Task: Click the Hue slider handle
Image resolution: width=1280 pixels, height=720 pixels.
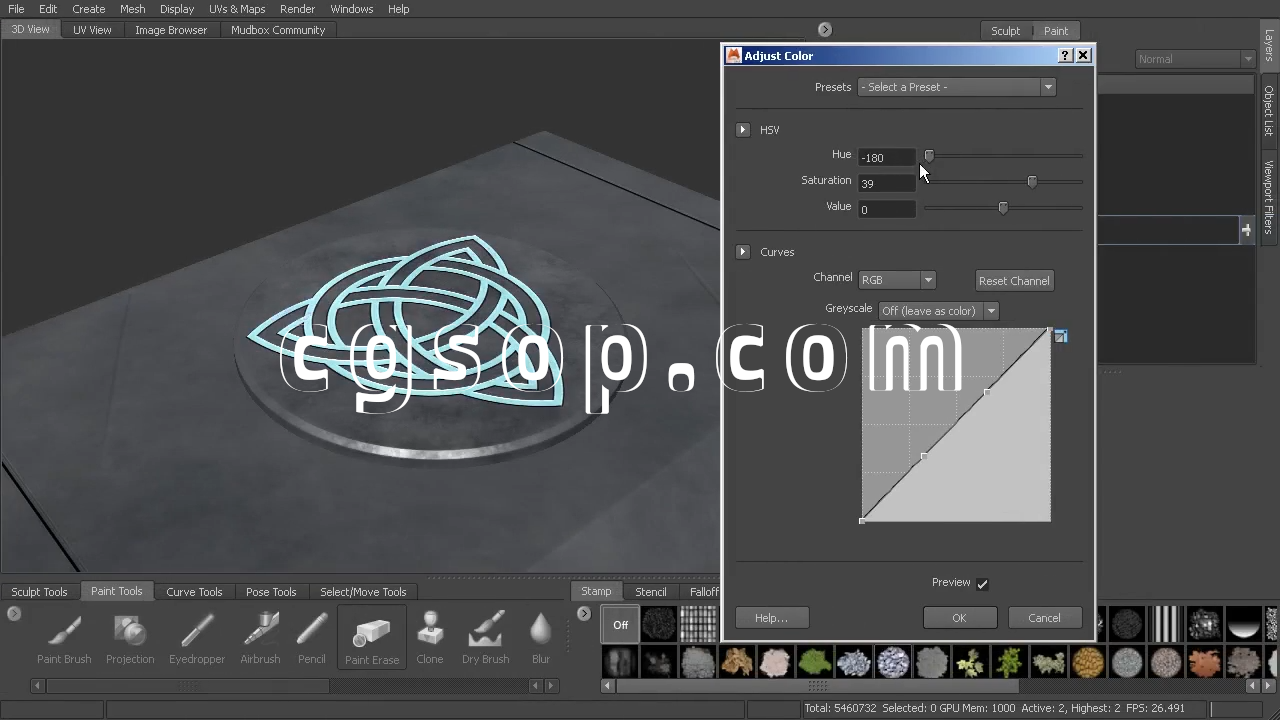Action: coord(929,156)
